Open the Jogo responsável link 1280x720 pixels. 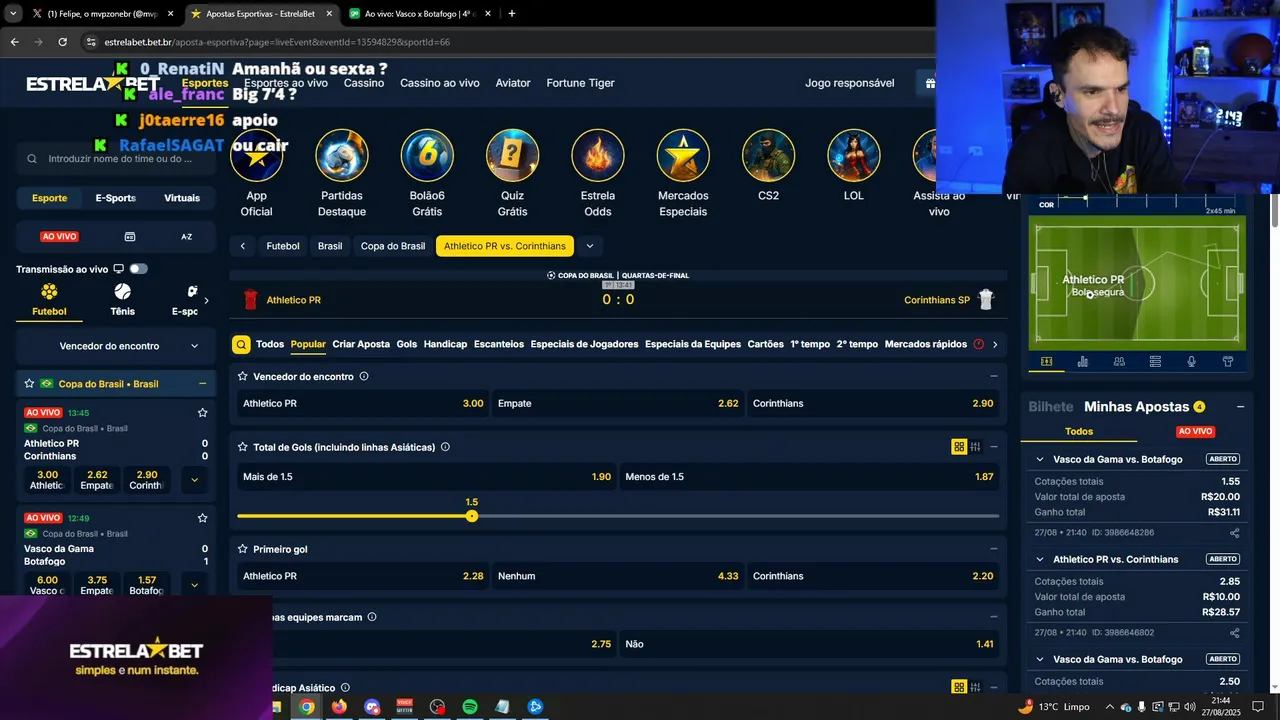tap(850, 83)
